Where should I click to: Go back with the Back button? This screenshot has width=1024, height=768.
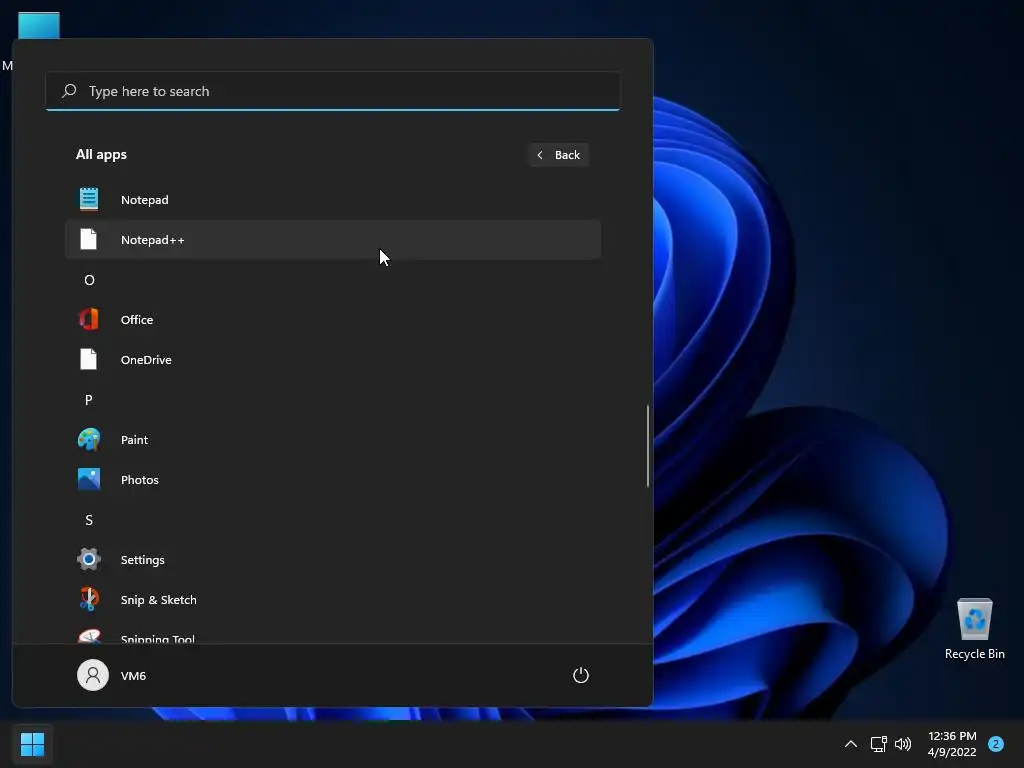[x=559, y=155]
